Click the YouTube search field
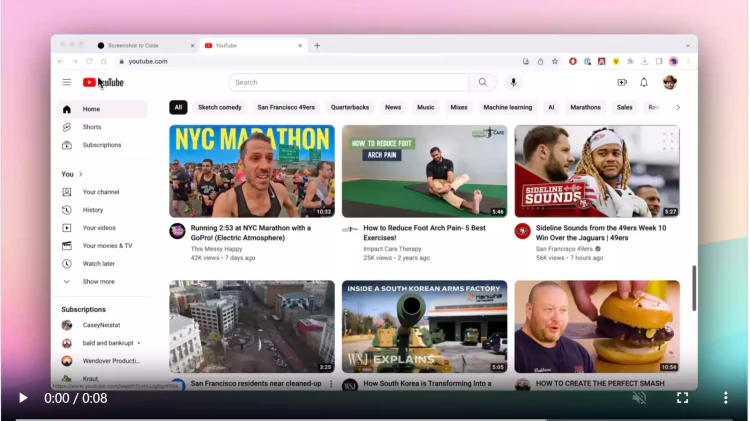750x421 pixels. pos(349,82)
